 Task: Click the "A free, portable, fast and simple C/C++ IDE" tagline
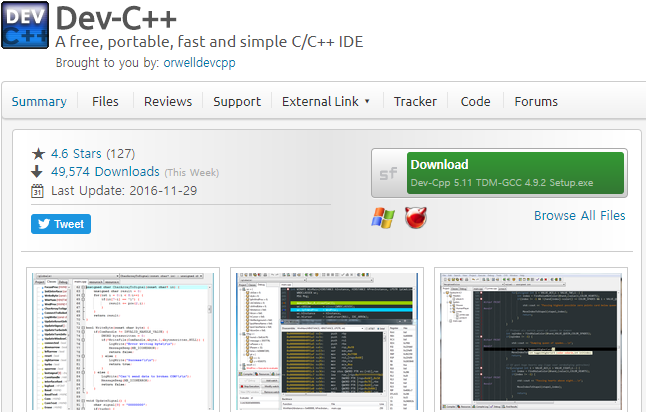point(209,42)
